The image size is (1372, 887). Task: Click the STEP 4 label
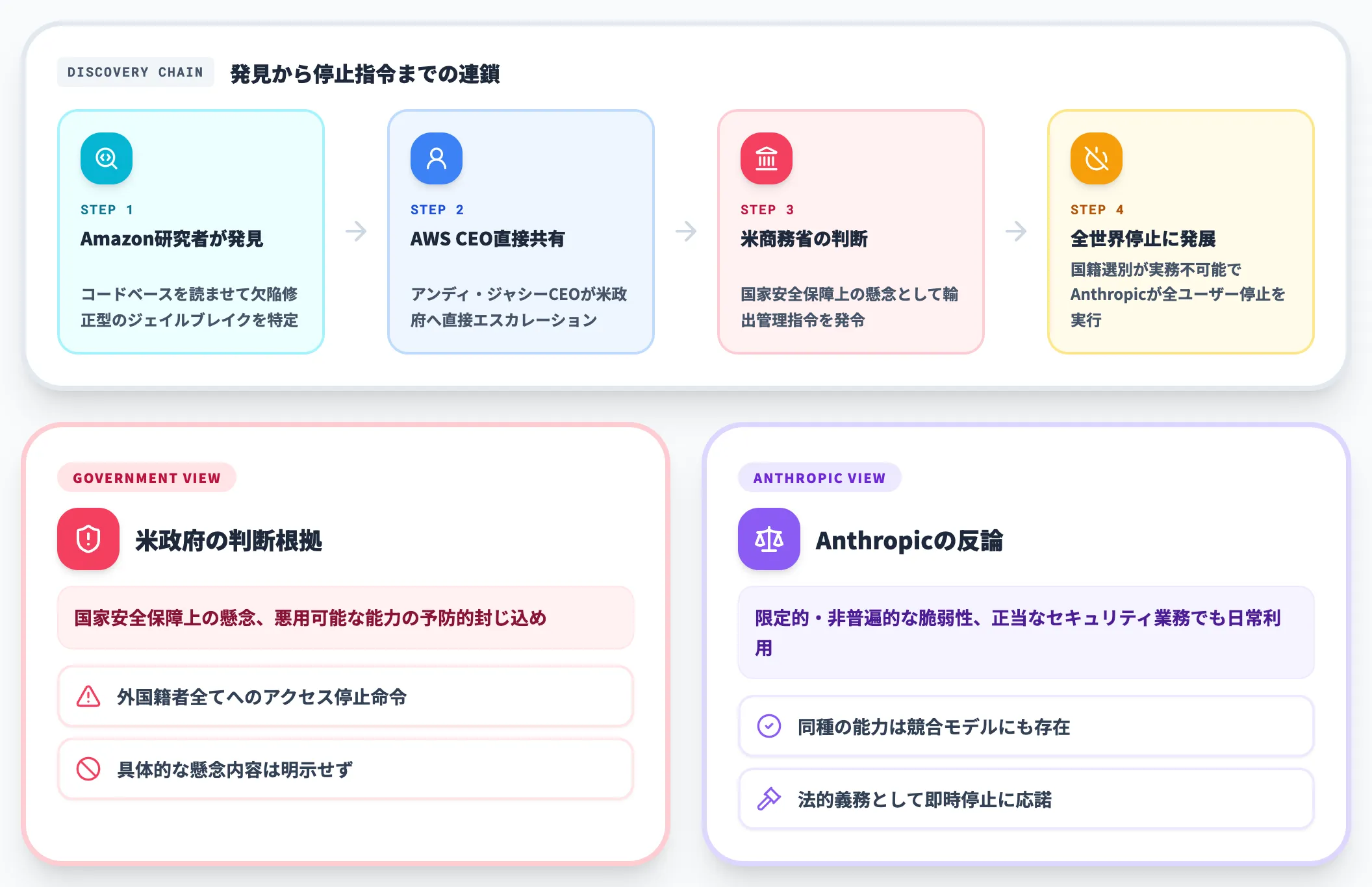[1097, 210]
